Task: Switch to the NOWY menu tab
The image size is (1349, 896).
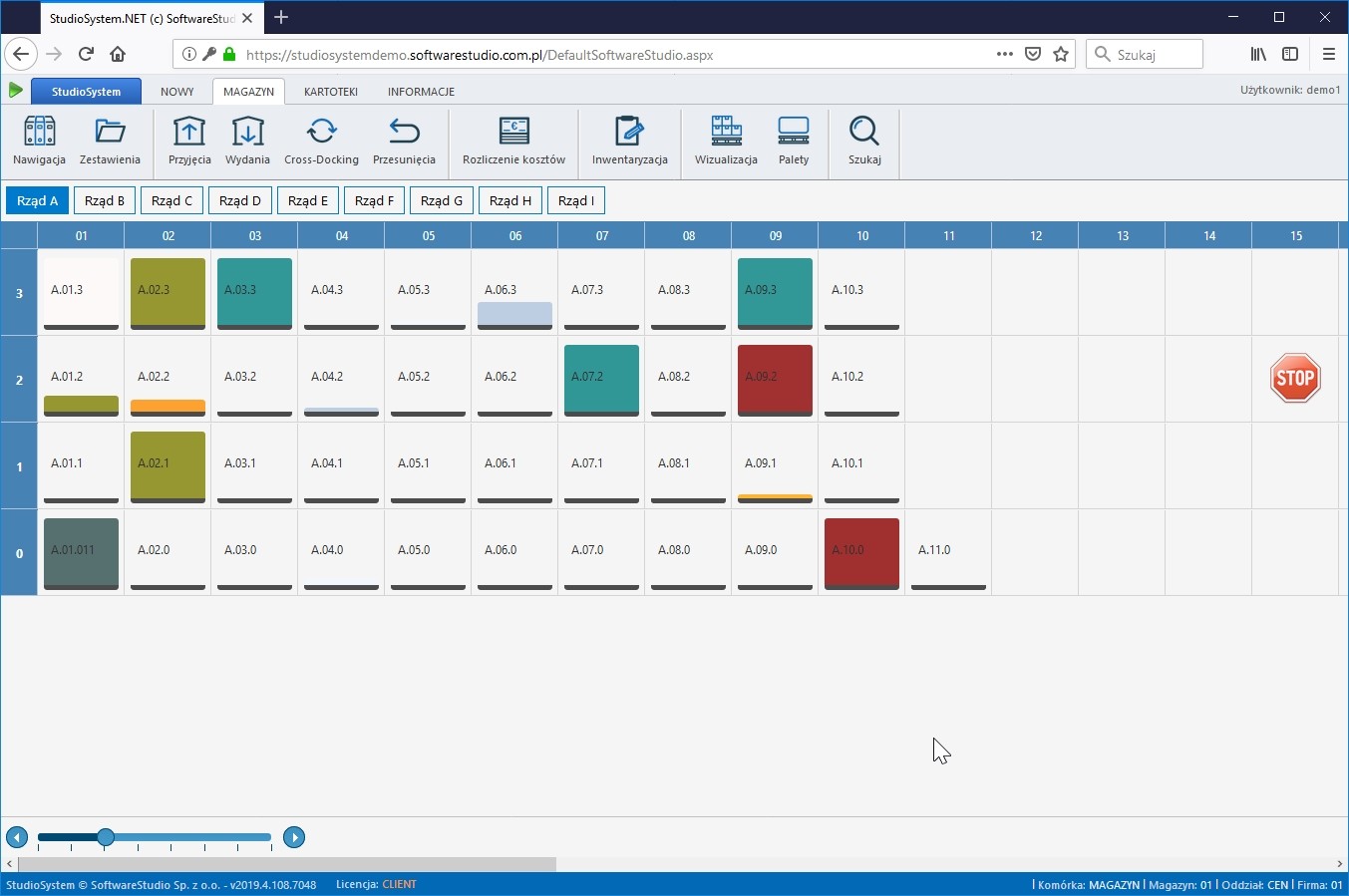Action: tap(177, 91)
